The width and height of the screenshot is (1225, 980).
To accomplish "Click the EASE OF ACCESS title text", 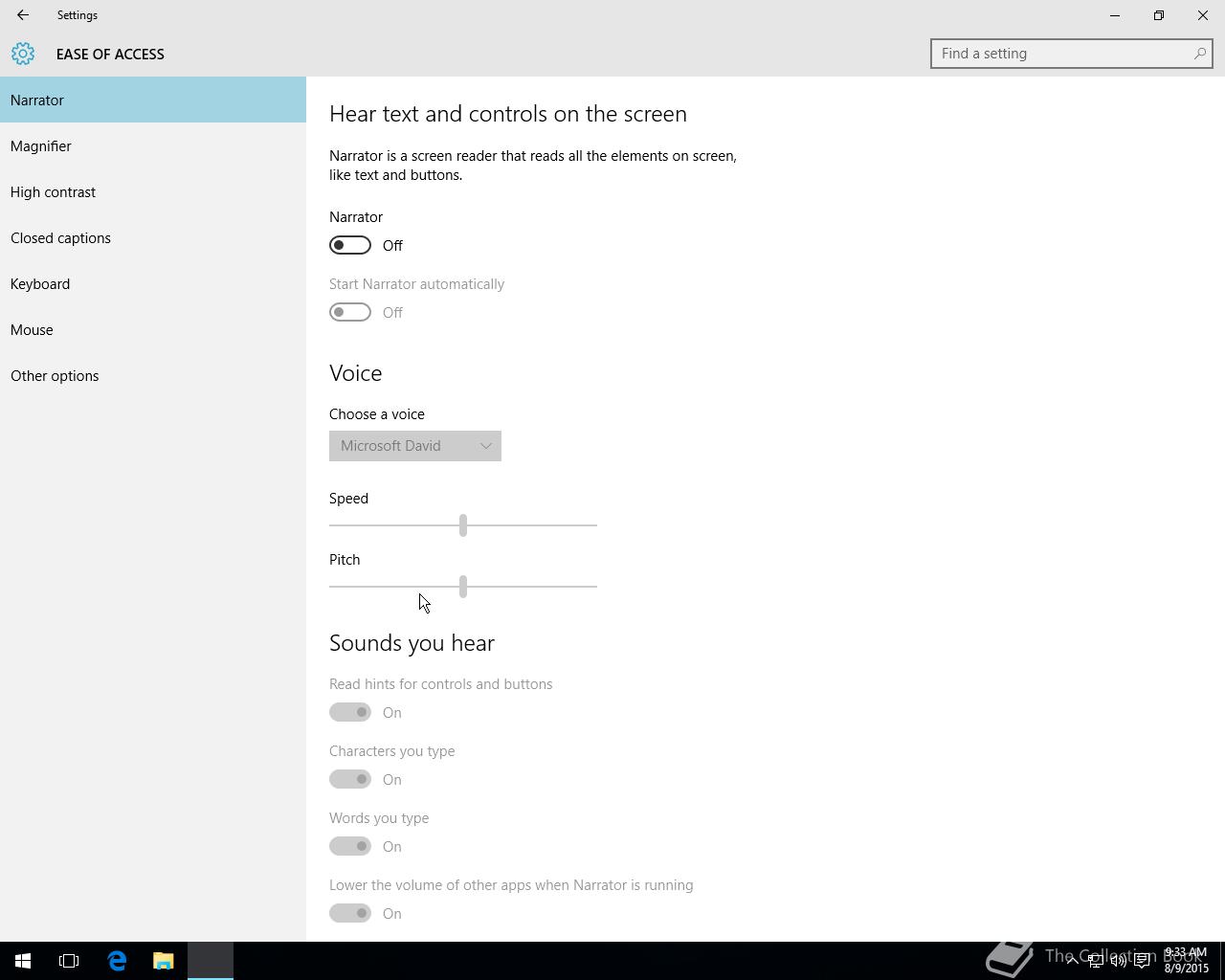I will pyautogui.click(x=110, y=55).
